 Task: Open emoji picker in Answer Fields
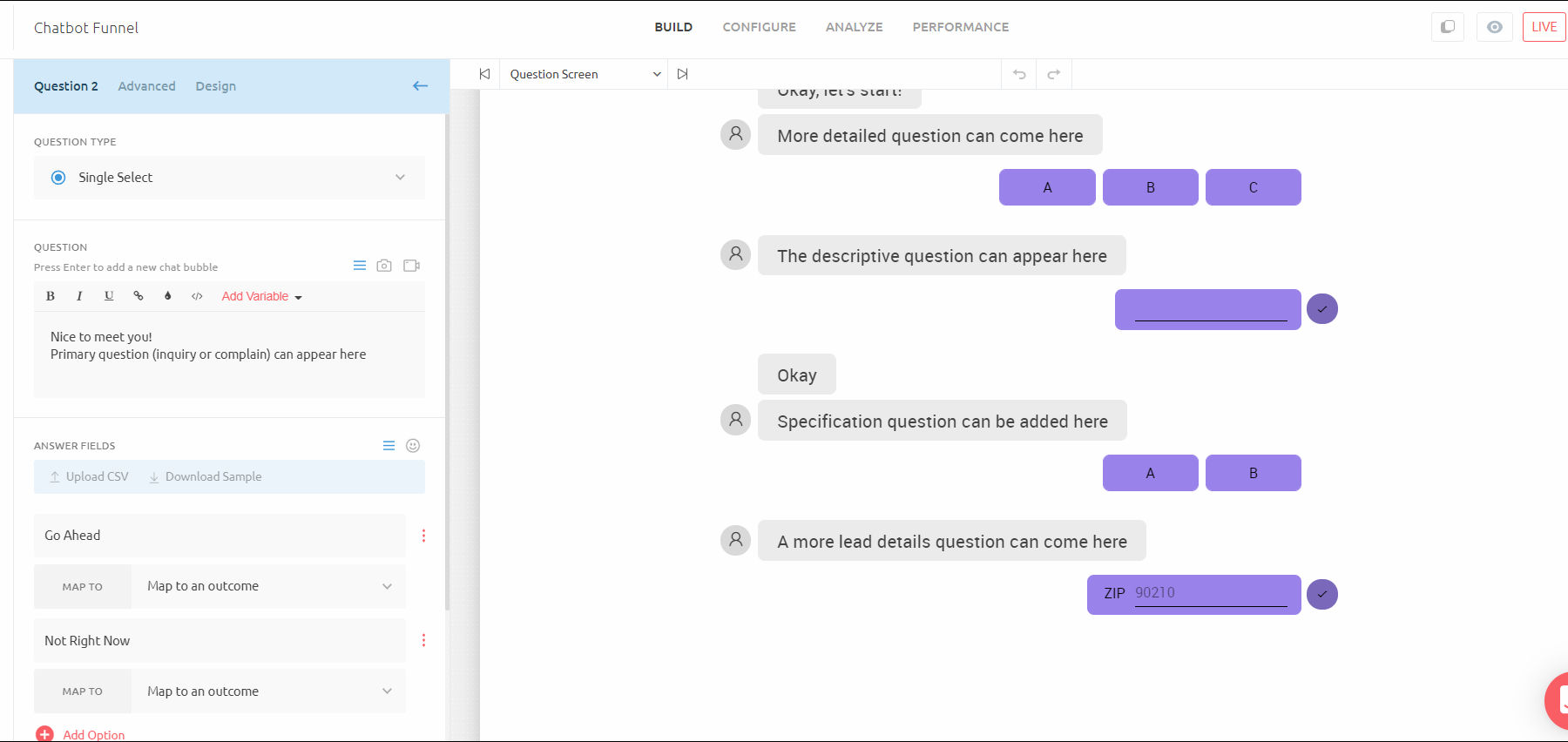(x=413, y=446)
